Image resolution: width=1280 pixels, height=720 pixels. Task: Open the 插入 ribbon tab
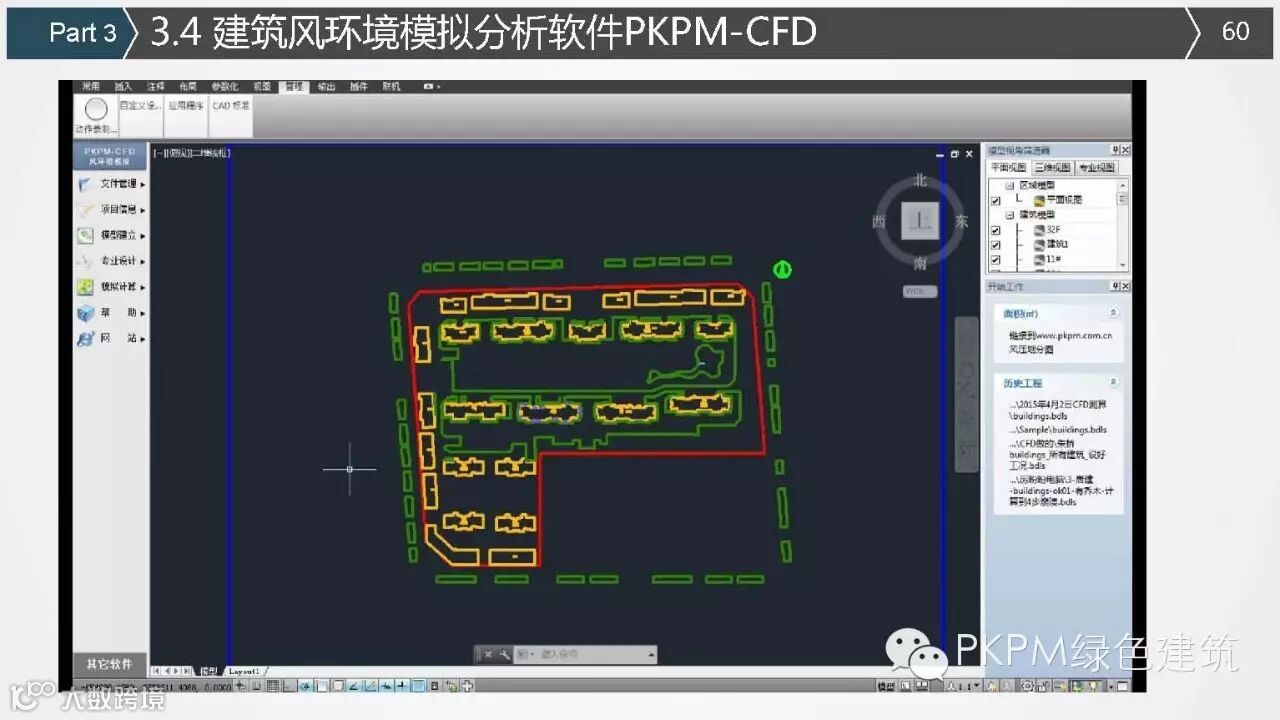[123, 87]
